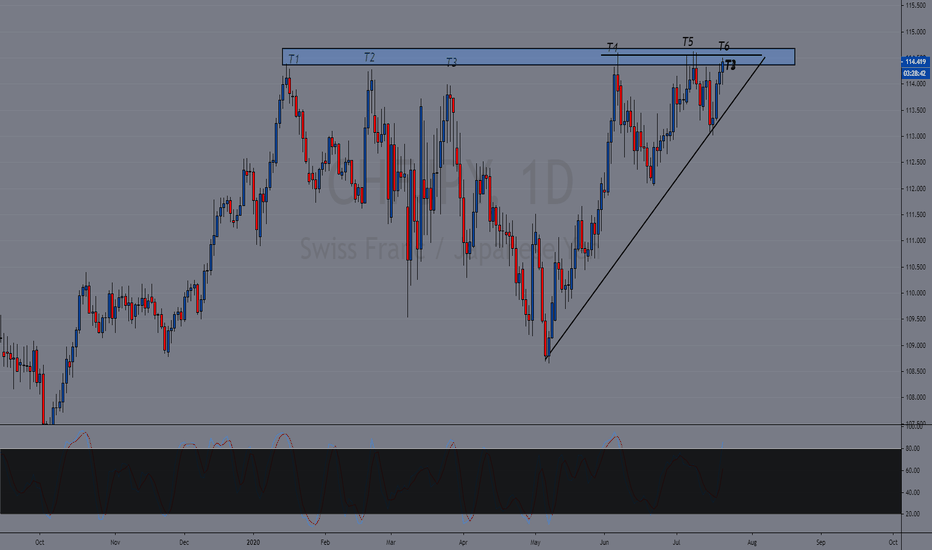Click the 40.00 oscillator scale label
932x550 pixels.
(x=912, y=492)
